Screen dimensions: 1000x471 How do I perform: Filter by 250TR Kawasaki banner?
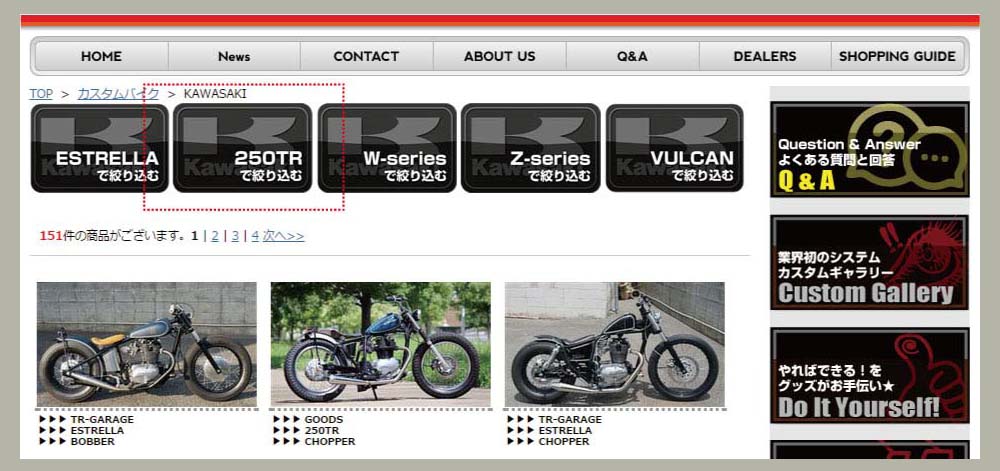coord(242,148)
